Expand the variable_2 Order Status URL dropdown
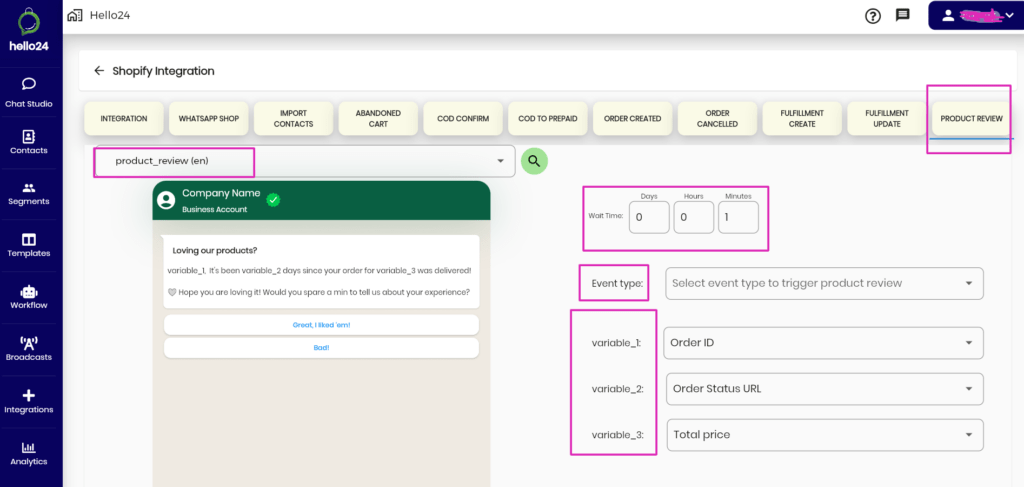Image resolution: width=1024 pixels, height=487 pixels. point(825,389)
